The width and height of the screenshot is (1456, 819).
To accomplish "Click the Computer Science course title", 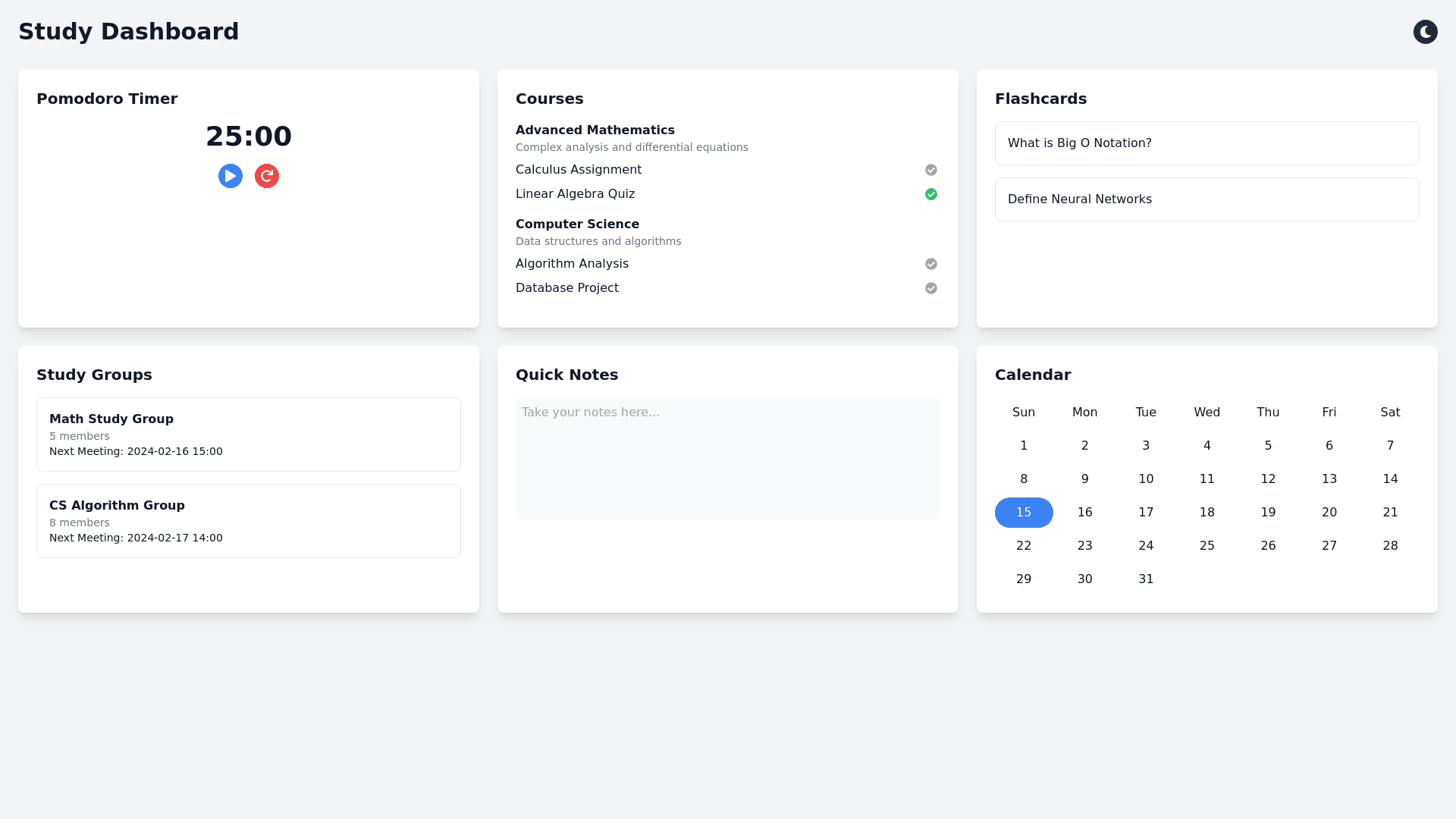I will click(x=577, y=224).
